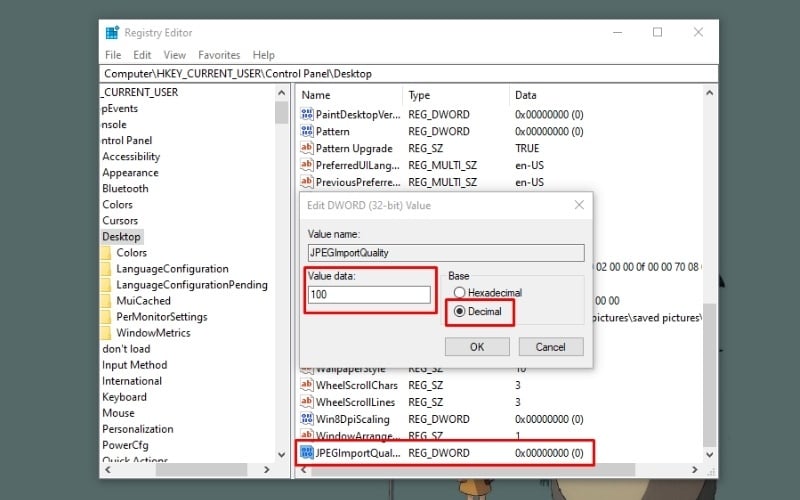Click the Value name field
This screenshot has height=500, width=800.
pyautogui.click(x=446, y=253)
